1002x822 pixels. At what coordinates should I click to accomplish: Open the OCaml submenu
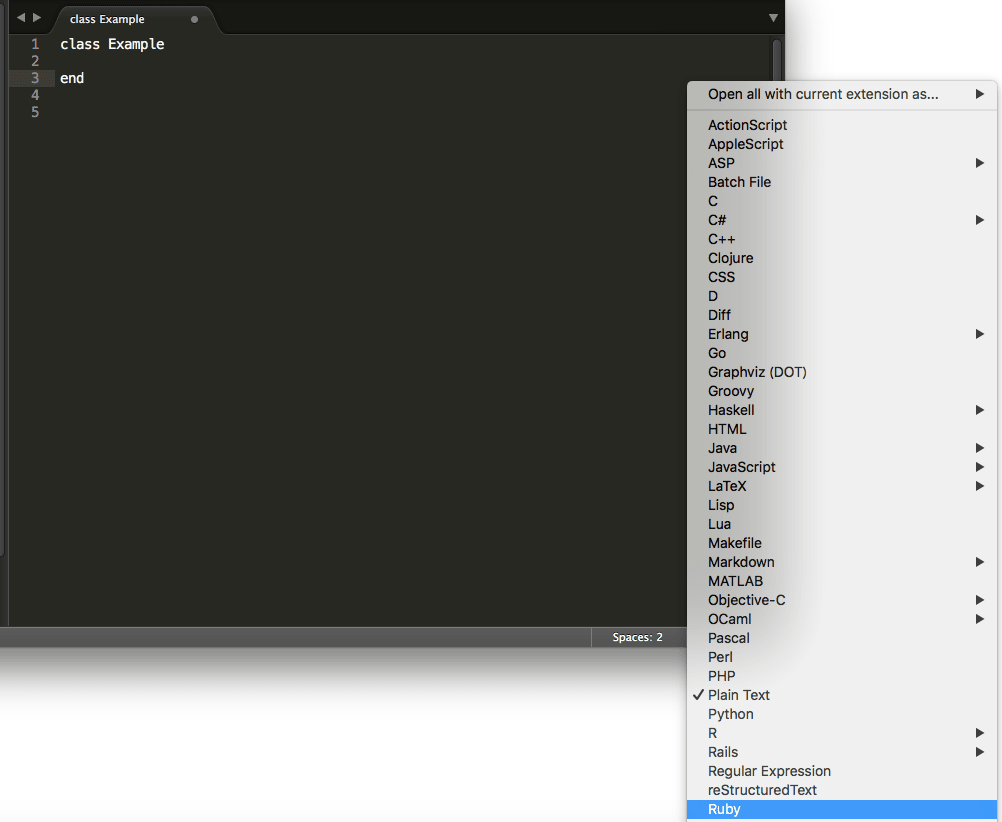point(842,619)
